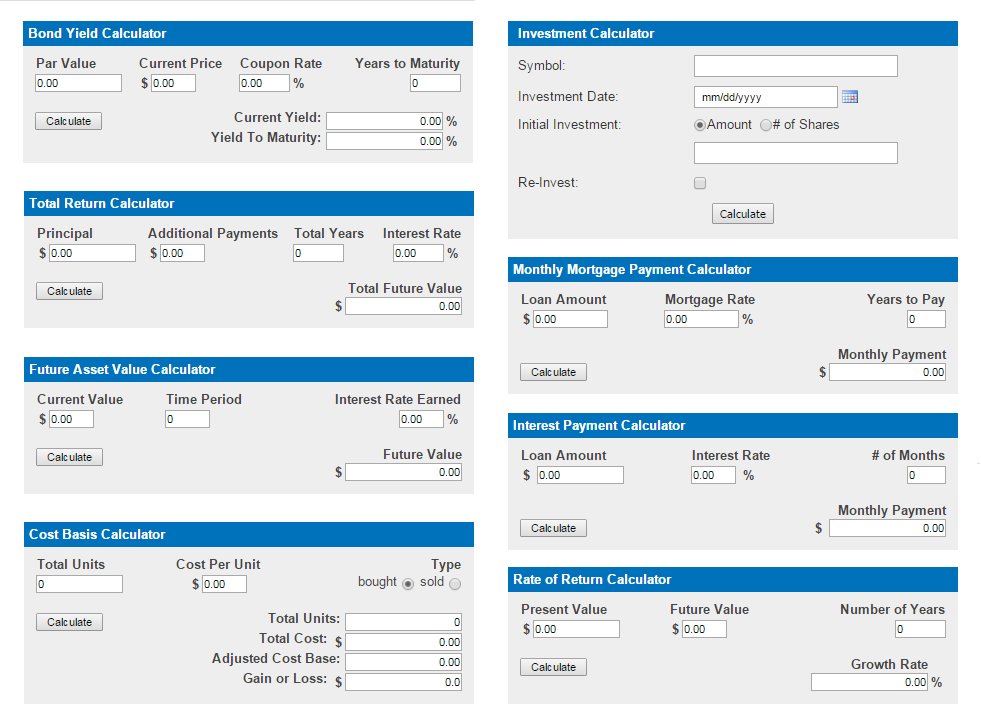Select the Amount radio button

[700, 125]
